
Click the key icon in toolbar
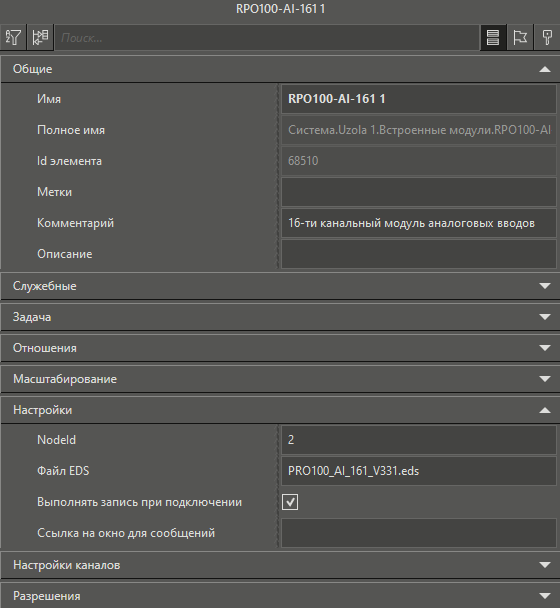[547, 38]
